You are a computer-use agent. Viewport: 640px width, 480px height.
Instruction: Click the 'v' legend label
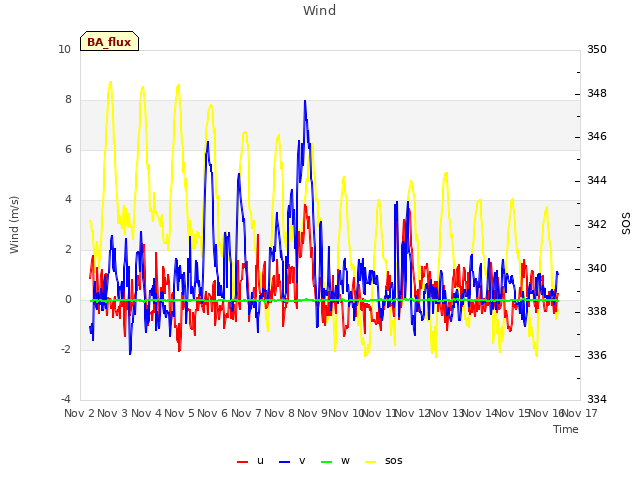coord(302,461)
